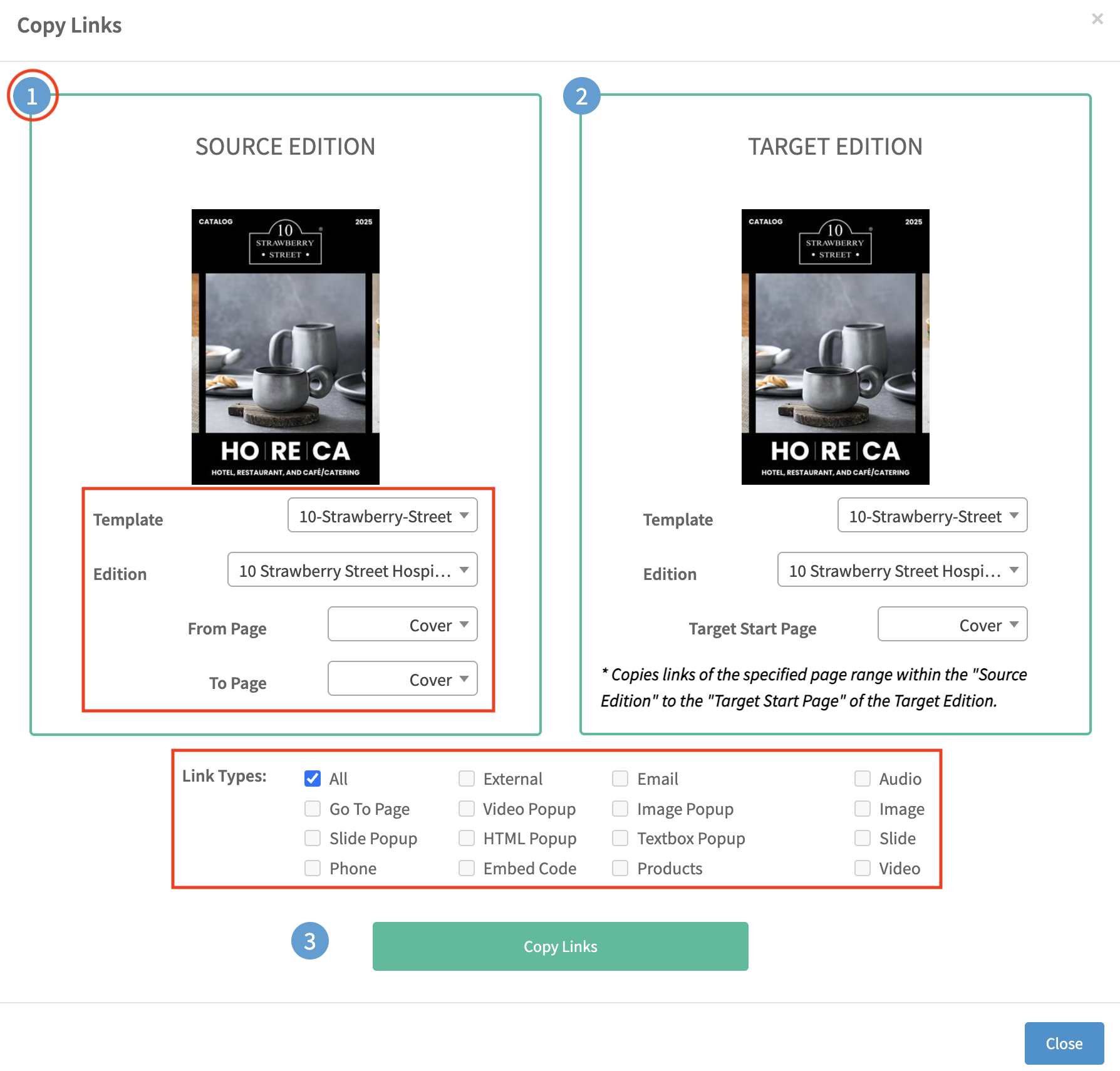
Task: Open the To Page dropdown
Action: 402,679
